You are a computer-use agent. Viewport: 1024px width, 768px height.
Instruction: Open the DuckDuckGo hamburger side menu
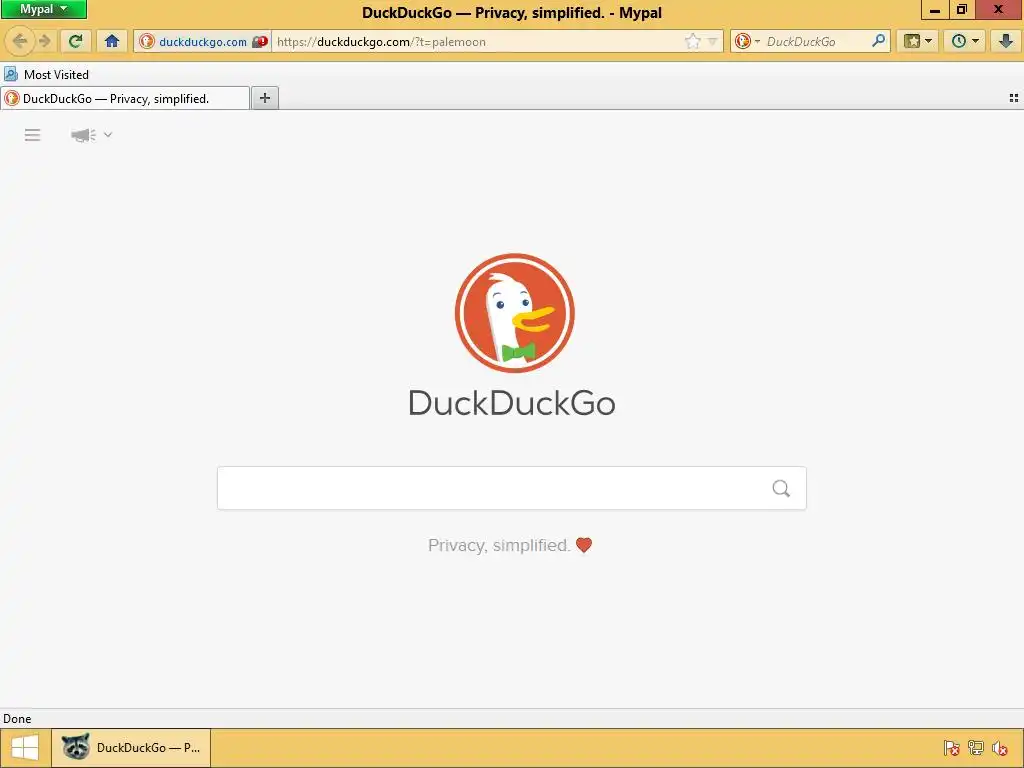(33, 135)
